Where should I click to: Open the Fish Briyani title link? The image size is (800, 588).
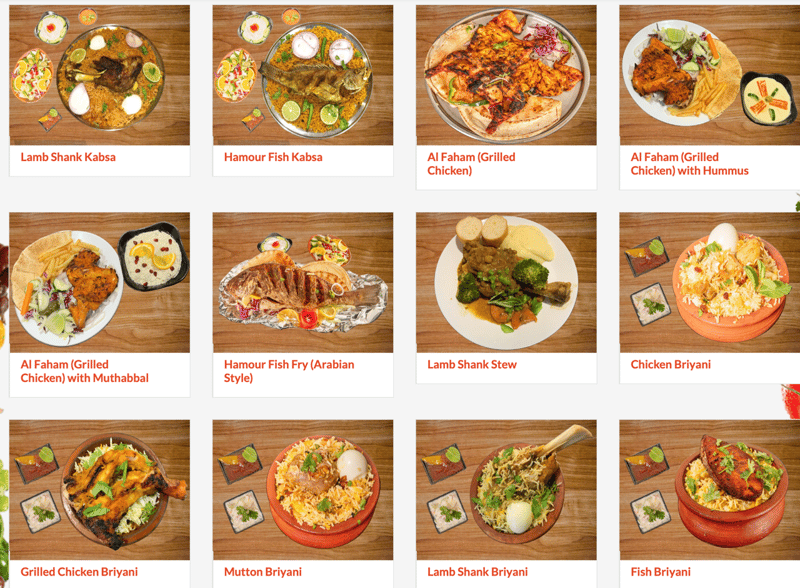[660, 572]
